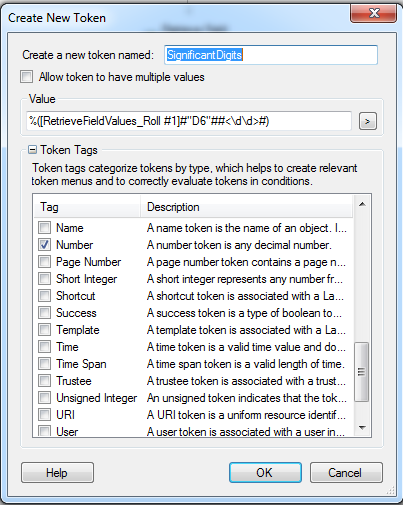Check the Name tag checkbox
The image size is (403, 505).
pos(44,228)
